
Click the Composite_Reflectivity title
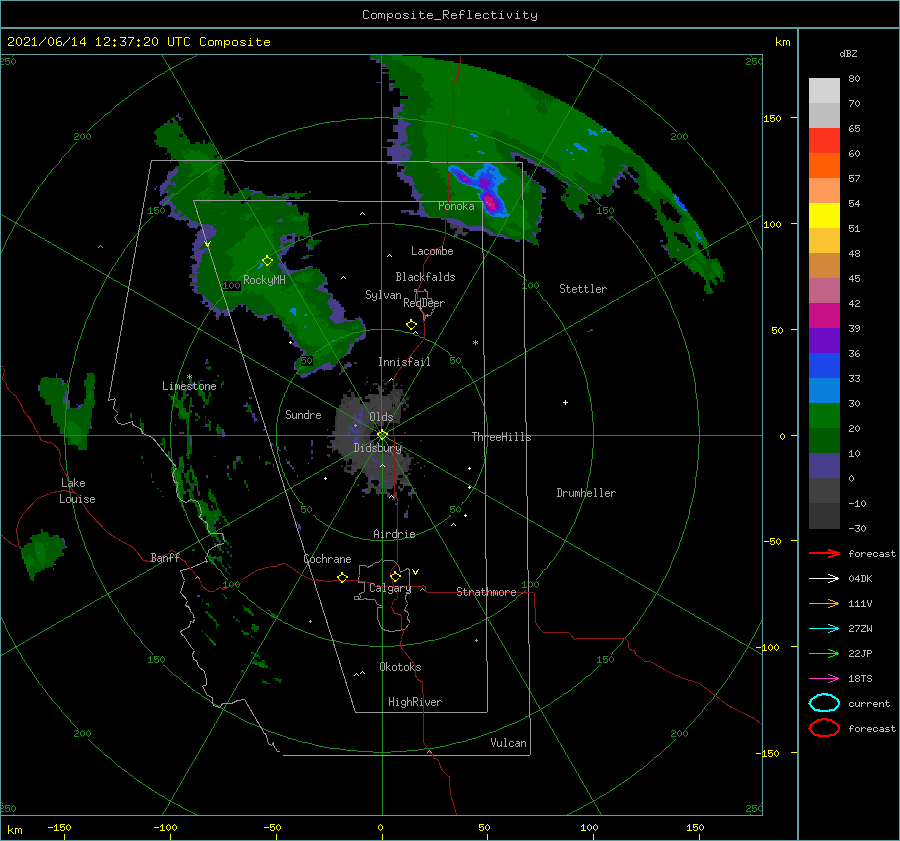(450, 15)
